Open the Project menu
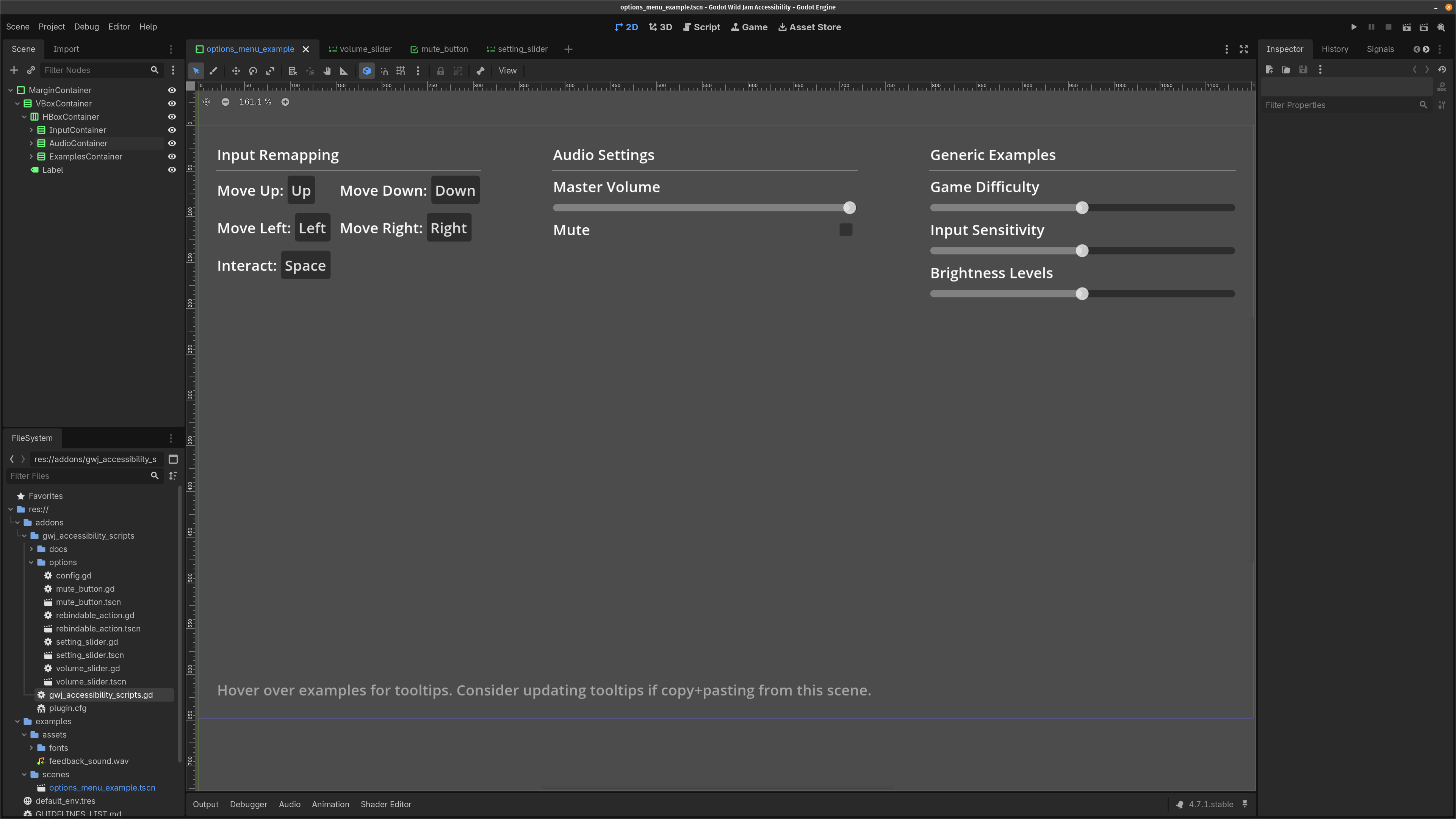 (x=52, y=27)
